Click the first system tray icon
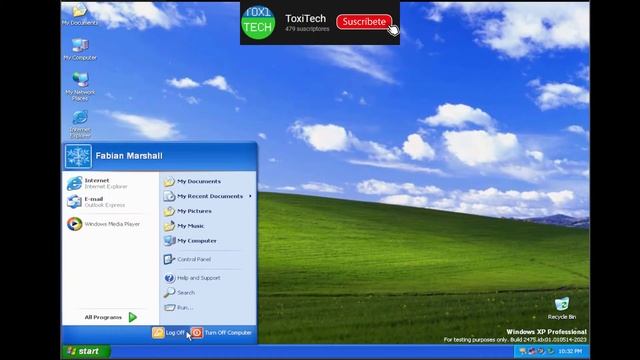This screenshot has width=640, height=360. pos(523,351)
